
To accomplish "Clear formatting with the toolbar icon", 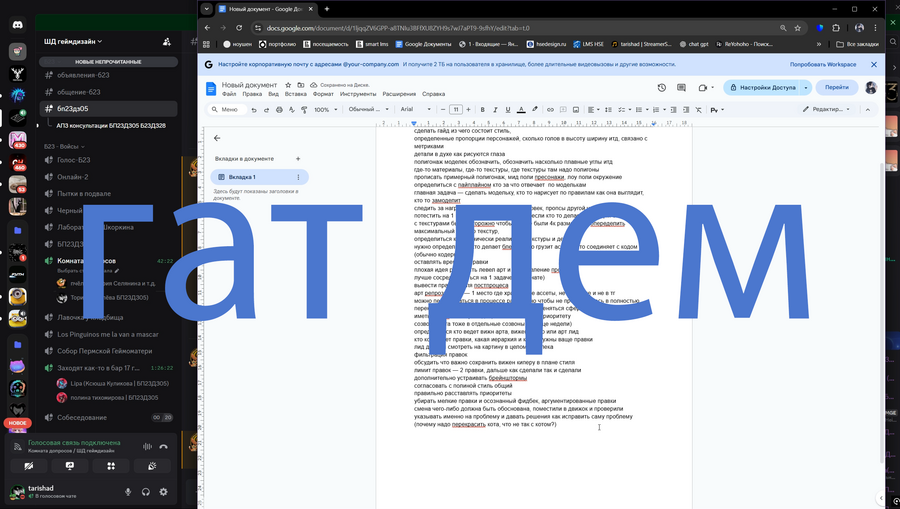I will [699, 110].
